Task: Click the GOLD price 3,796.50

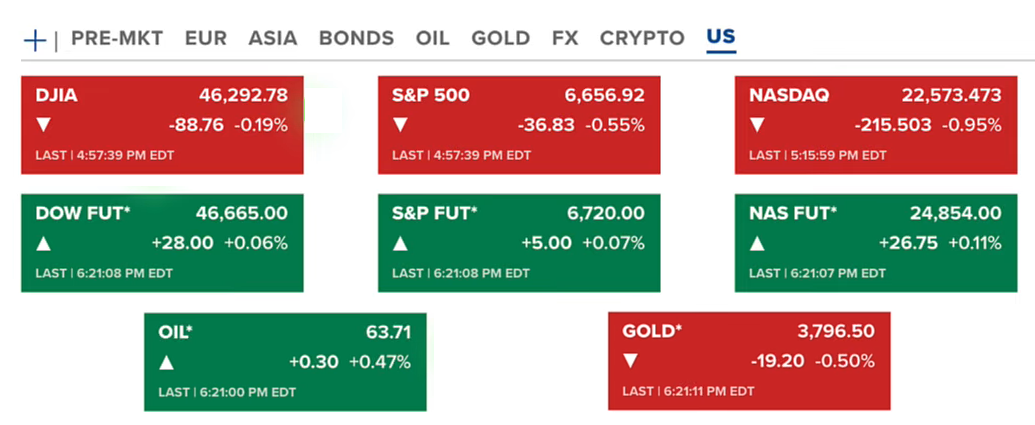Action: pyautogui.click(x=835, y=331)
